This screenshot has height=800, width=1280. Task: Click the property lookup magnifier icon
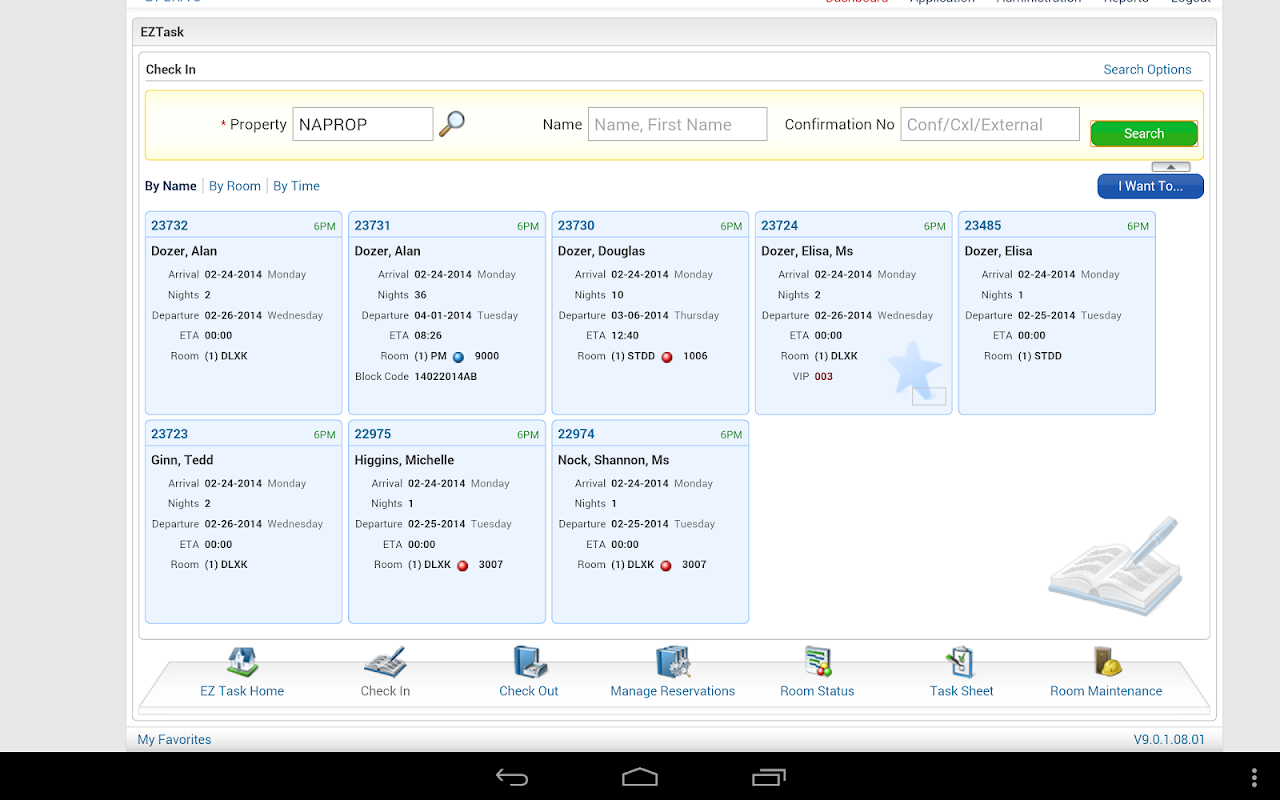(x=452, y=123)
